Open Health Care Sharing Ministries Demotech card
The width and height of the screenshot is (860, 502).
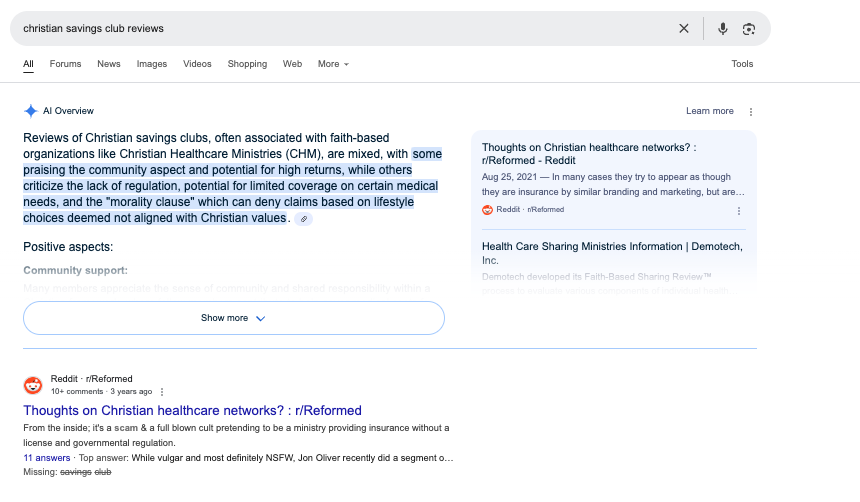click(x=612, y=253)
